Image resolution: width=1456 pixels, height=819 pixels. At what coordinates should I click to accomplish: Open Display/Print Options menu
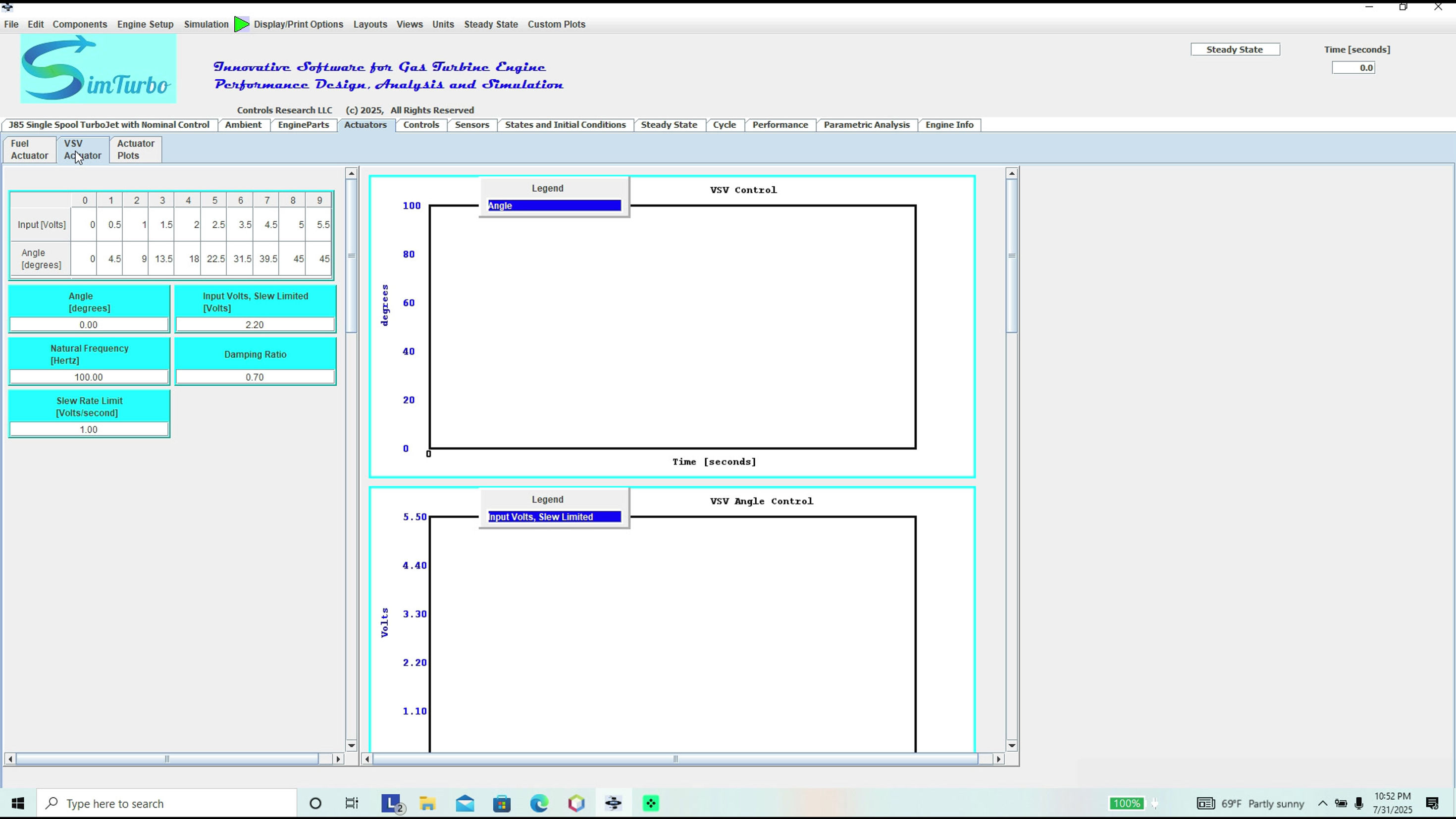click(x=299, y=24)
